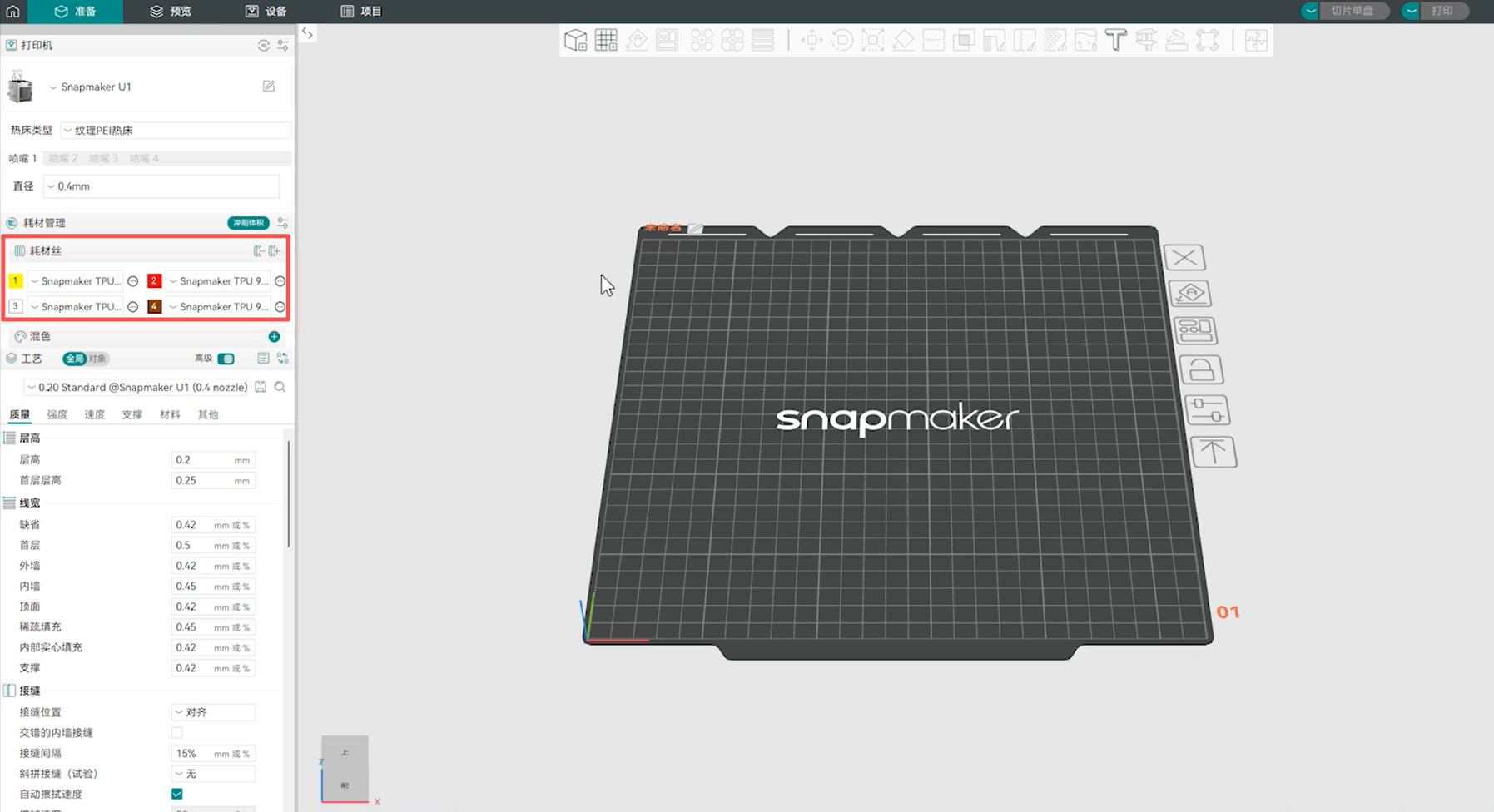Check the 交错的内墙接缝 checkbox
1494x812 pixels.
coord(177,733)
